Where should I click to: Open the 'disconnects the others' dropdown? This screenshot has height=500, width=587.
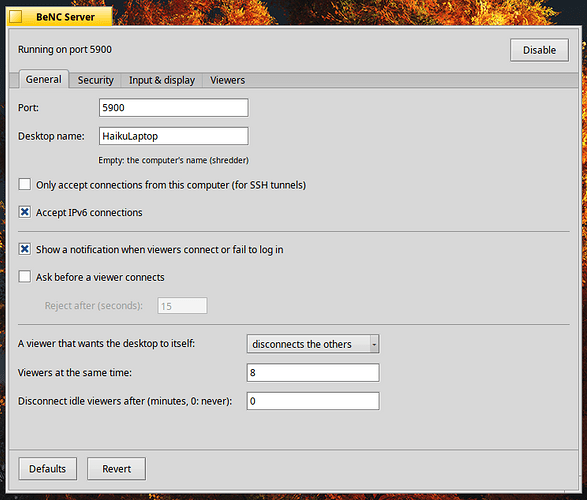click(x=313, y=344)
